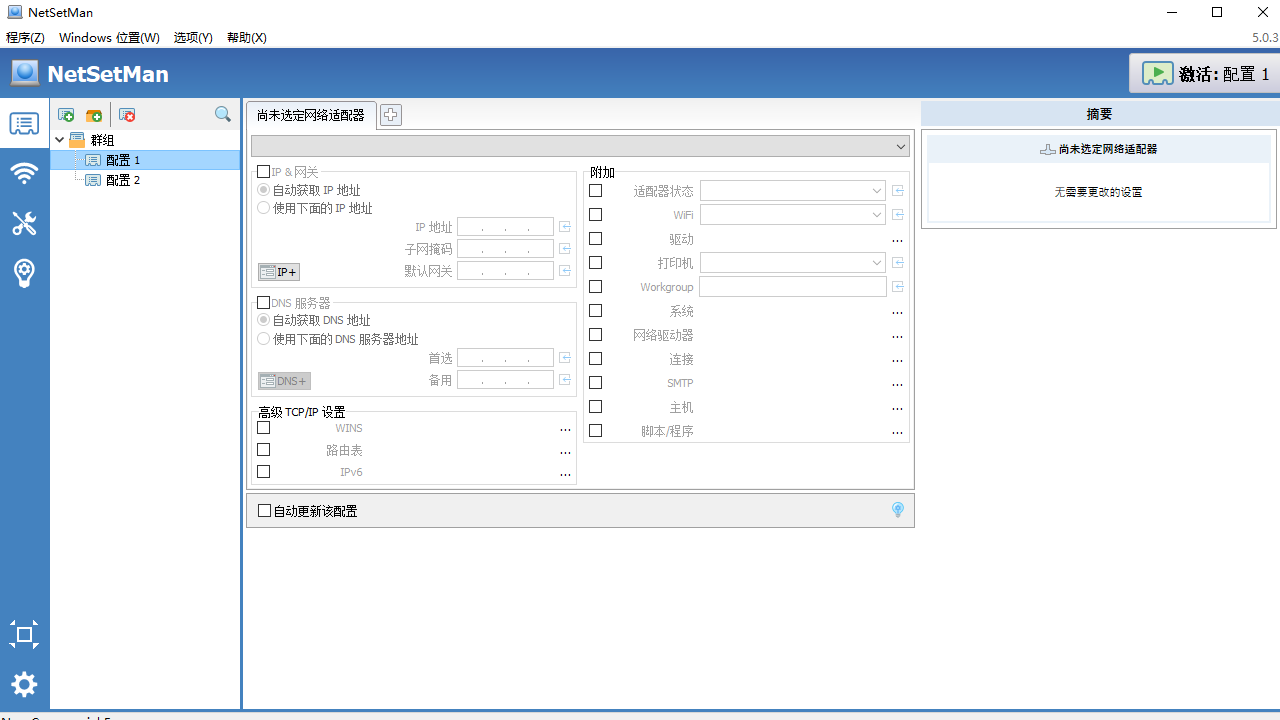Screen dimensions: 1280x720
Task: Add a new profile with the add-profile icon
Action: [x=66, y=115]
